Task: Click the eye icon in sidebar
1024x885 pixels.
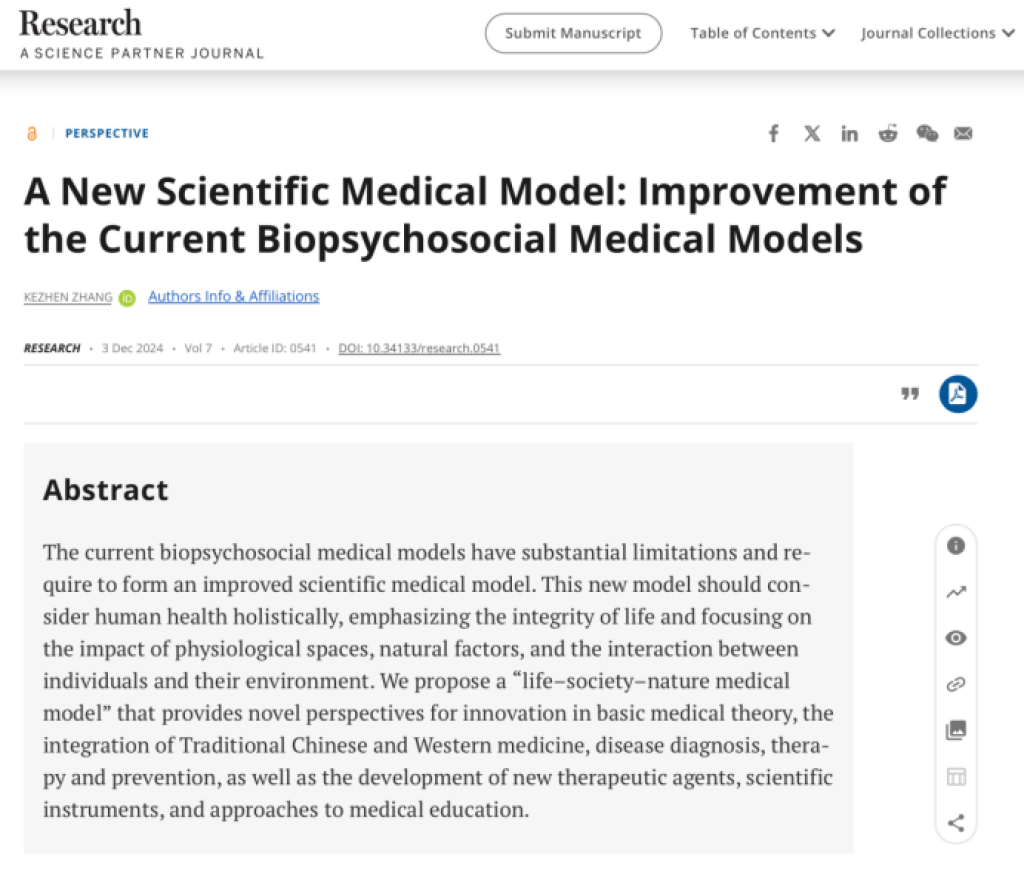Action: click(x=956, y=638)
